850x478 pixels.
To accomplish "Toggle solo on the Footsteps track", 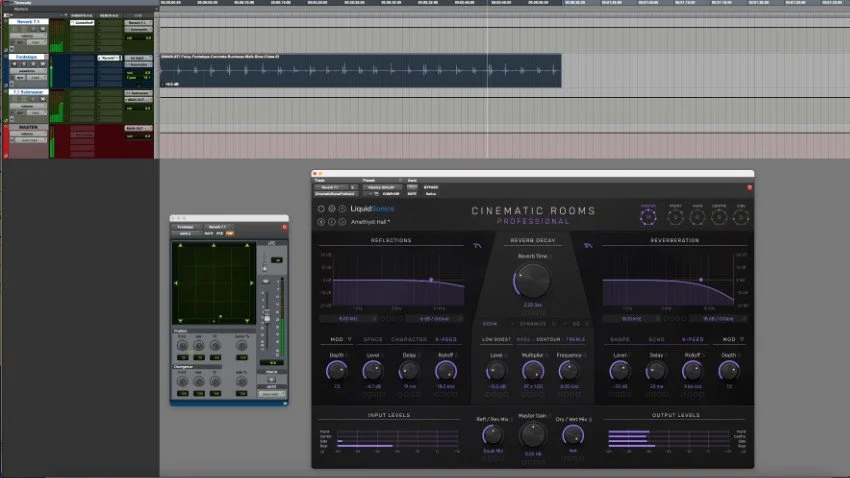I will point(33,64).
